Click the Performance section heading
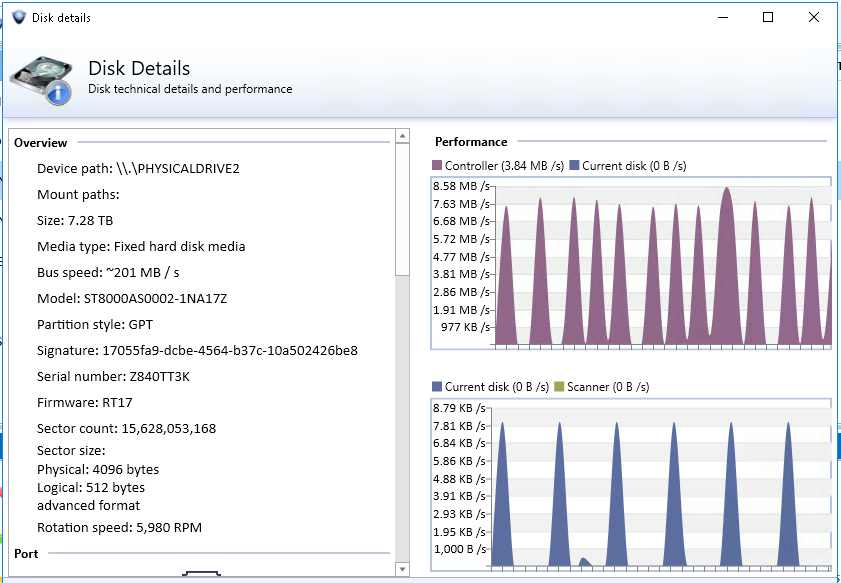This screenshot has width=841, height=583. click(x=471, y=142)
